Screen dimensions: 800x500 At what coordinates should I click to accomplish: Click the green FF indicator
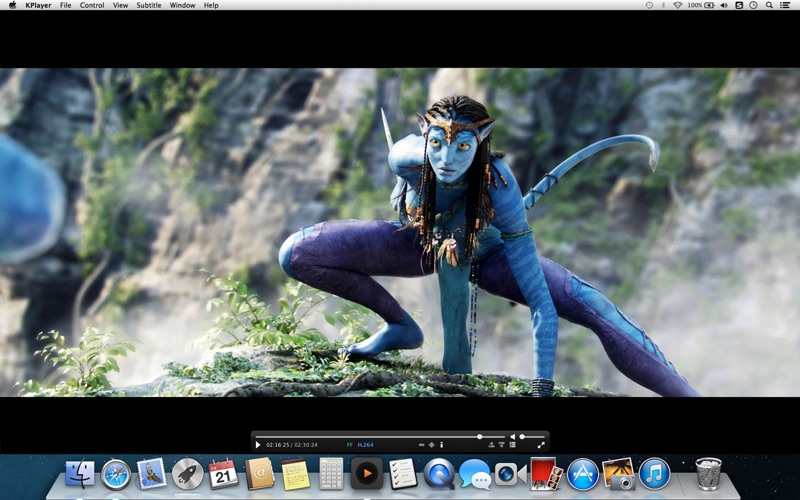[349, 445]
